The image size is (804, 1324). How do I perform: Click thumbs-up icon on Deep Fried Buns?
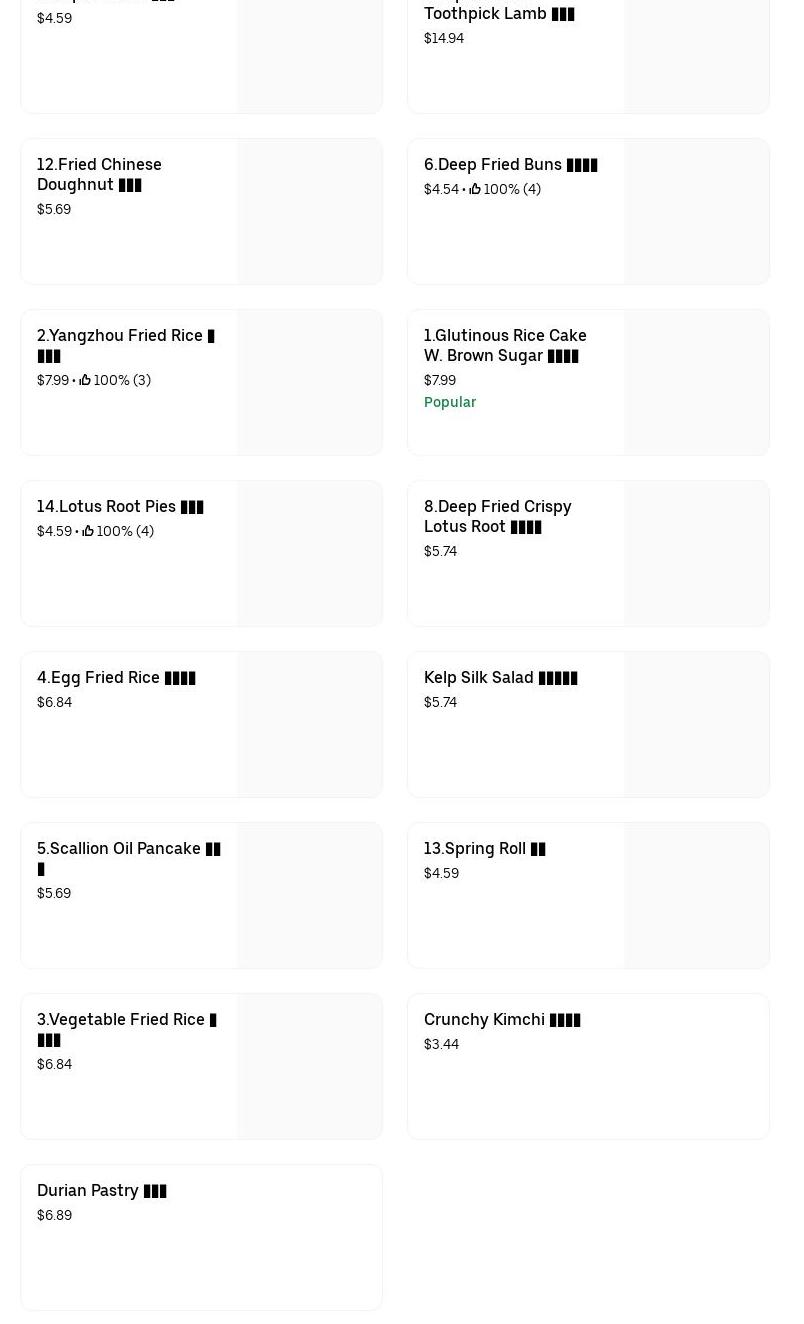point(475,189)
